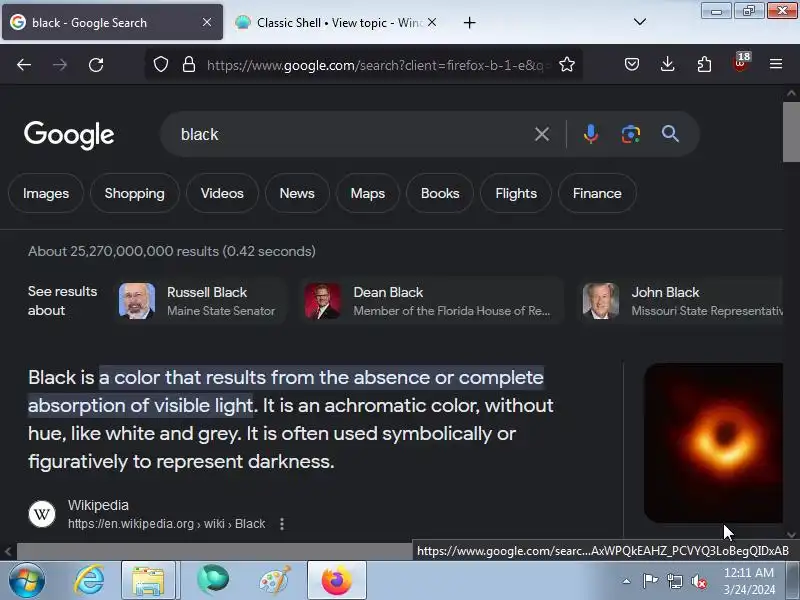
Task: Click the muted volume tray icon
Action: [x=698, y=581]
